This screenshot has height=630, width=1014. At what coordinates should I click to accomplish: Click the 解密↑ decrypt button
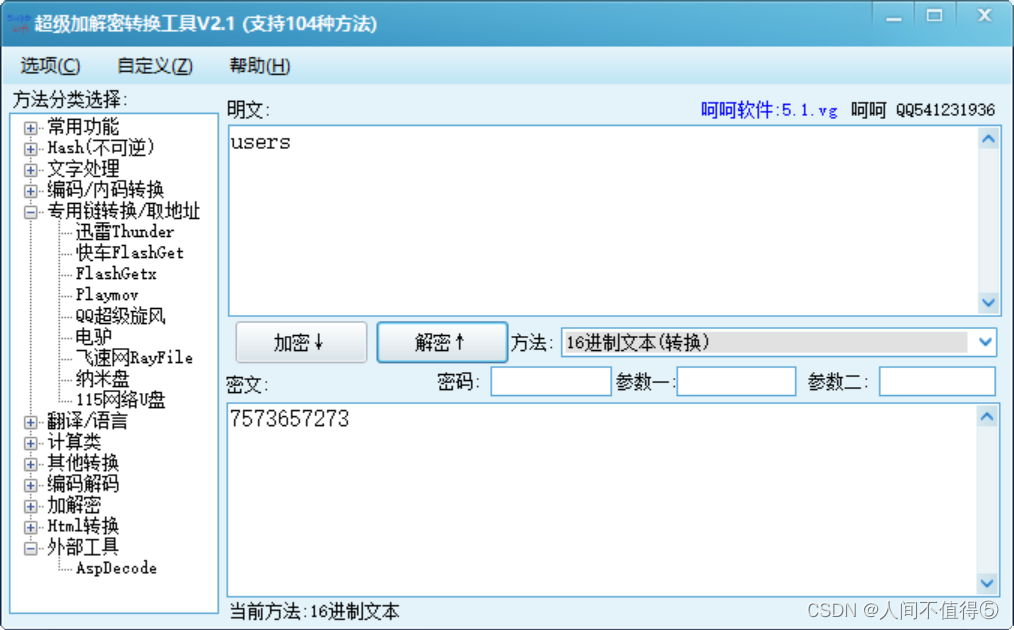click(x=442, y=342)
